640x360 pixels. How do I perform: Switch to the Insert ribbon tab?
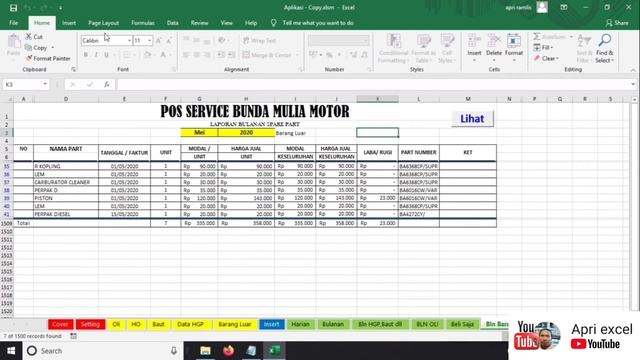coord(69,23)
